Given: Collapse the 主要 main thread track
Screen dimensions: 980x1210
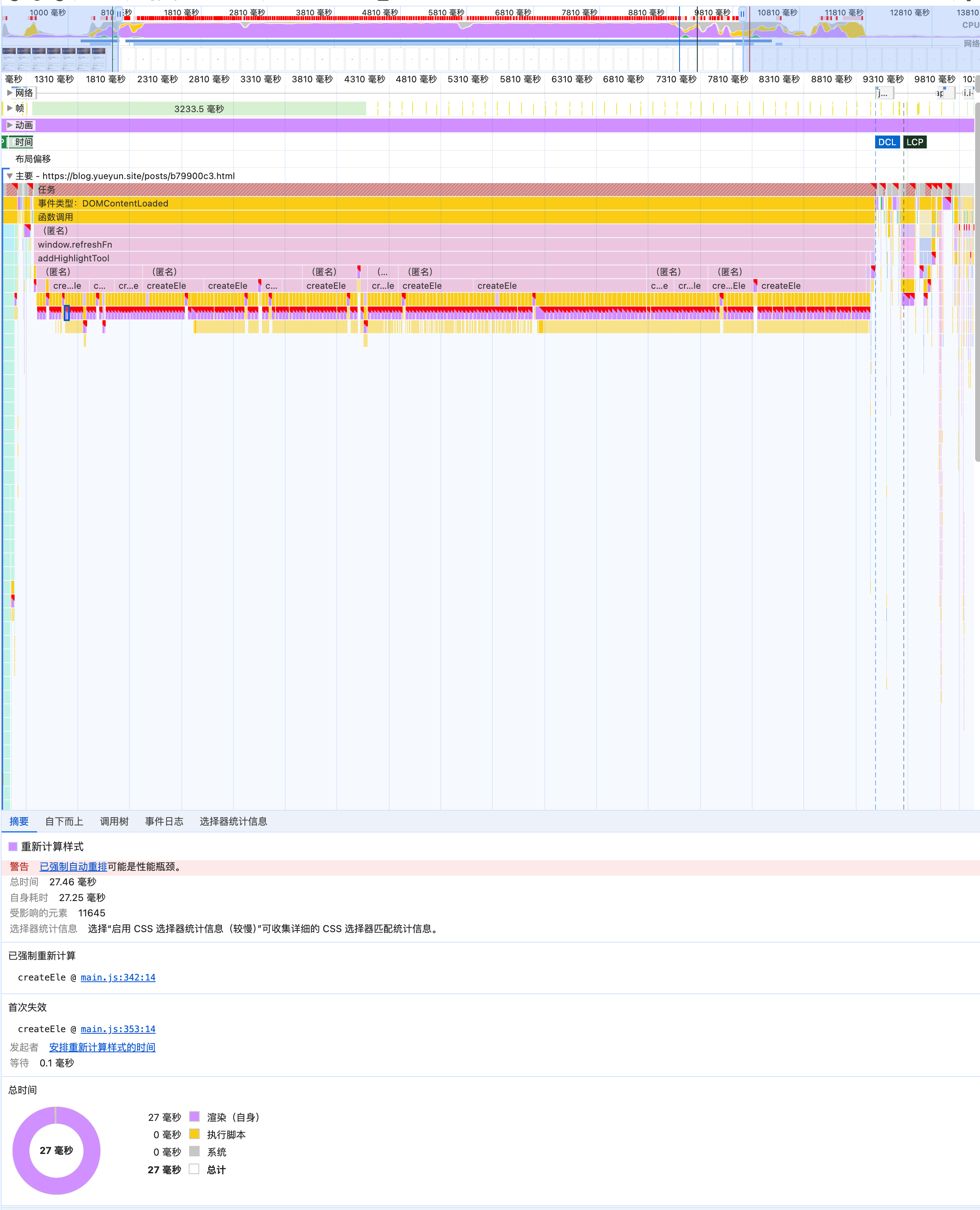Looking at the screenshot, I should click(x=10, y=175).
